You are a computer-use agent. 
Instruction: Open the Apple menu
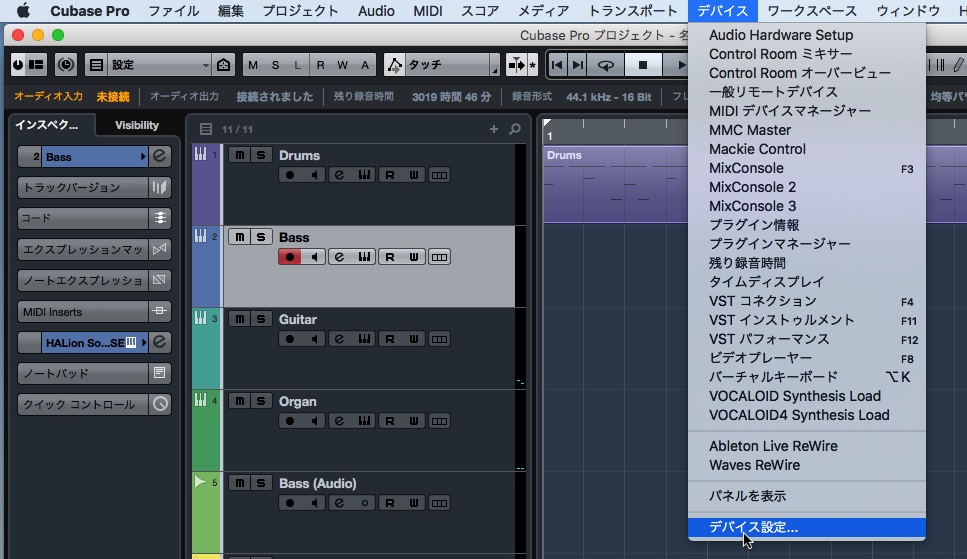click(23, 10)
